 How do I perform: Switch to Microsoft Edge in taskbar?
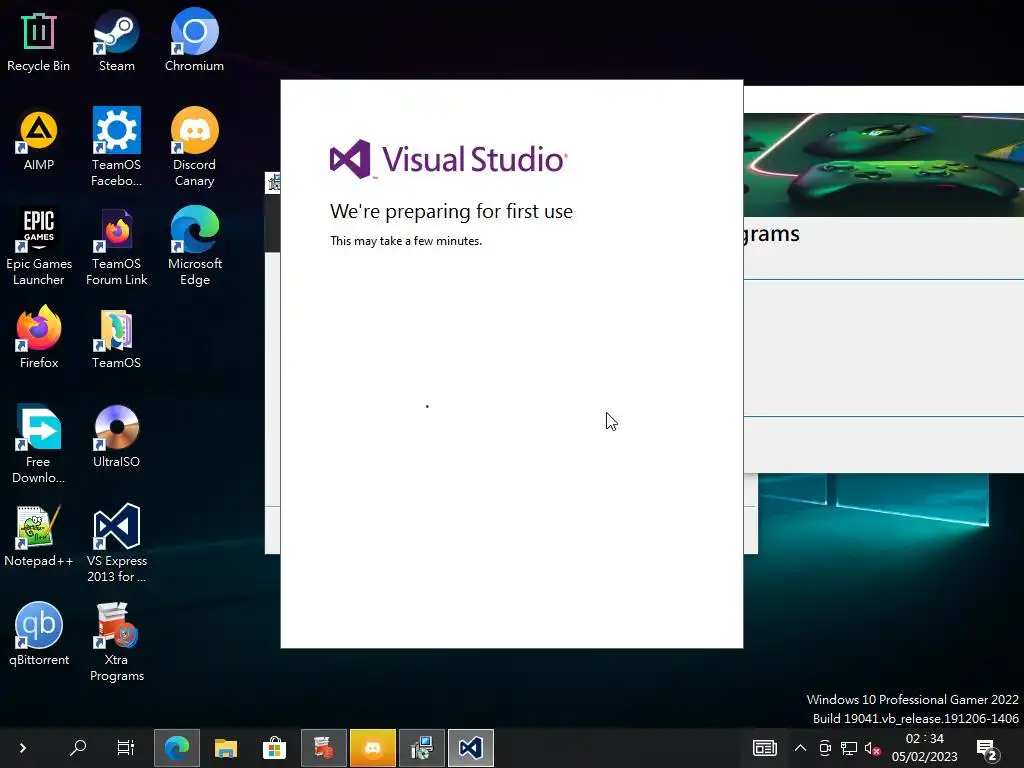click(177, 748)
